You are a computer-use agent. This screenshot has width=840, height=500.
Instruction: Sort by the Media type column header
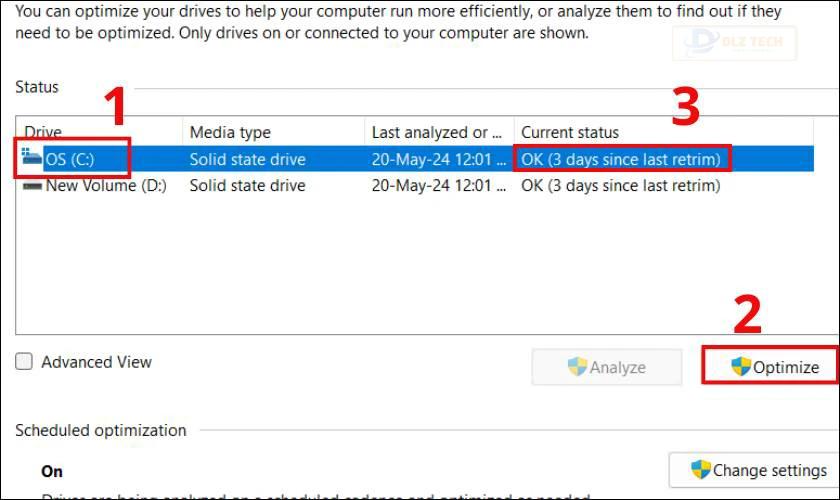click(230, 132)
